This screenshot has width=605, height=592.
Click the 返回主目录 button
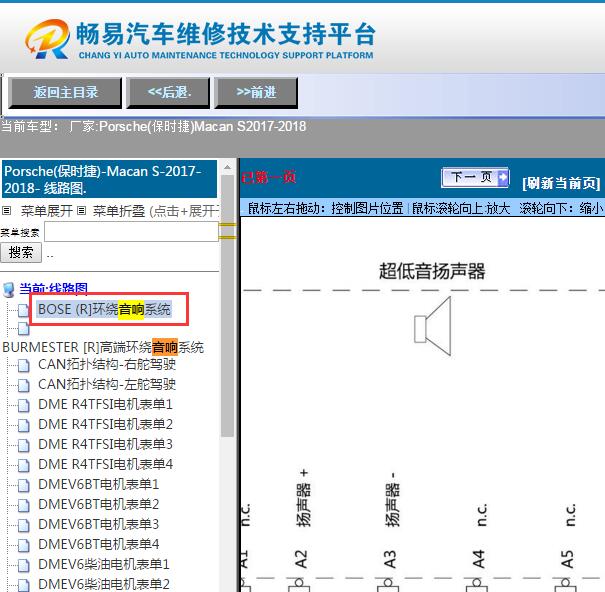tap(65, 93)
